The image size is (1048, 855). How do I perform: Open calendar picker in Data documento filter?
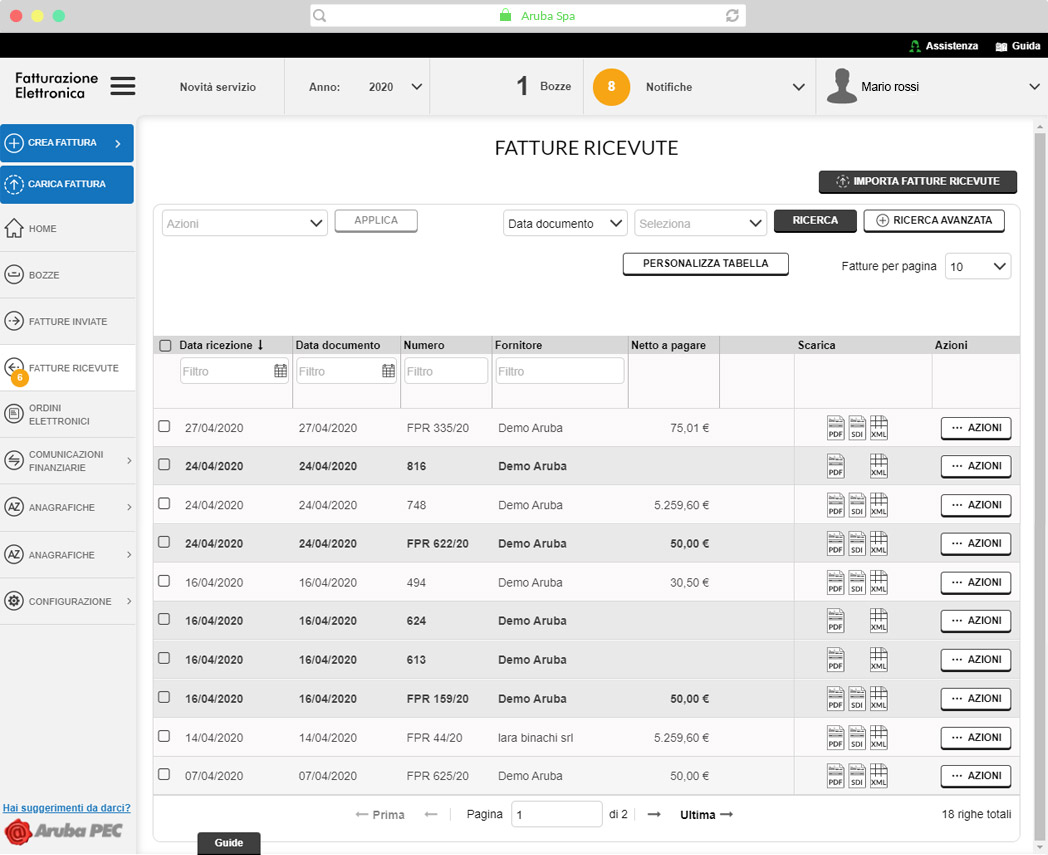pyautogui.click(x=388, y=371)
